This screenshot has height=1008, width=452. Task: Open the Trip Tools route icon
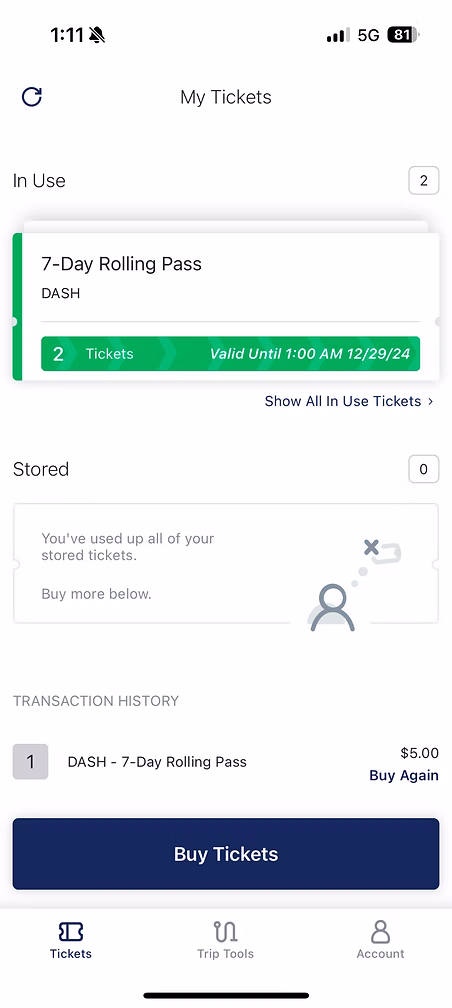coord(226,931)
